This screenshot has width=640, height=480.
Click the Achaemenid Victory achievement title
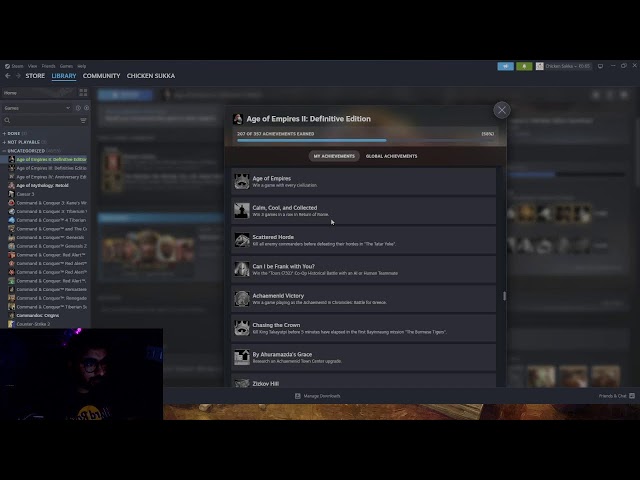coord(278,296)
